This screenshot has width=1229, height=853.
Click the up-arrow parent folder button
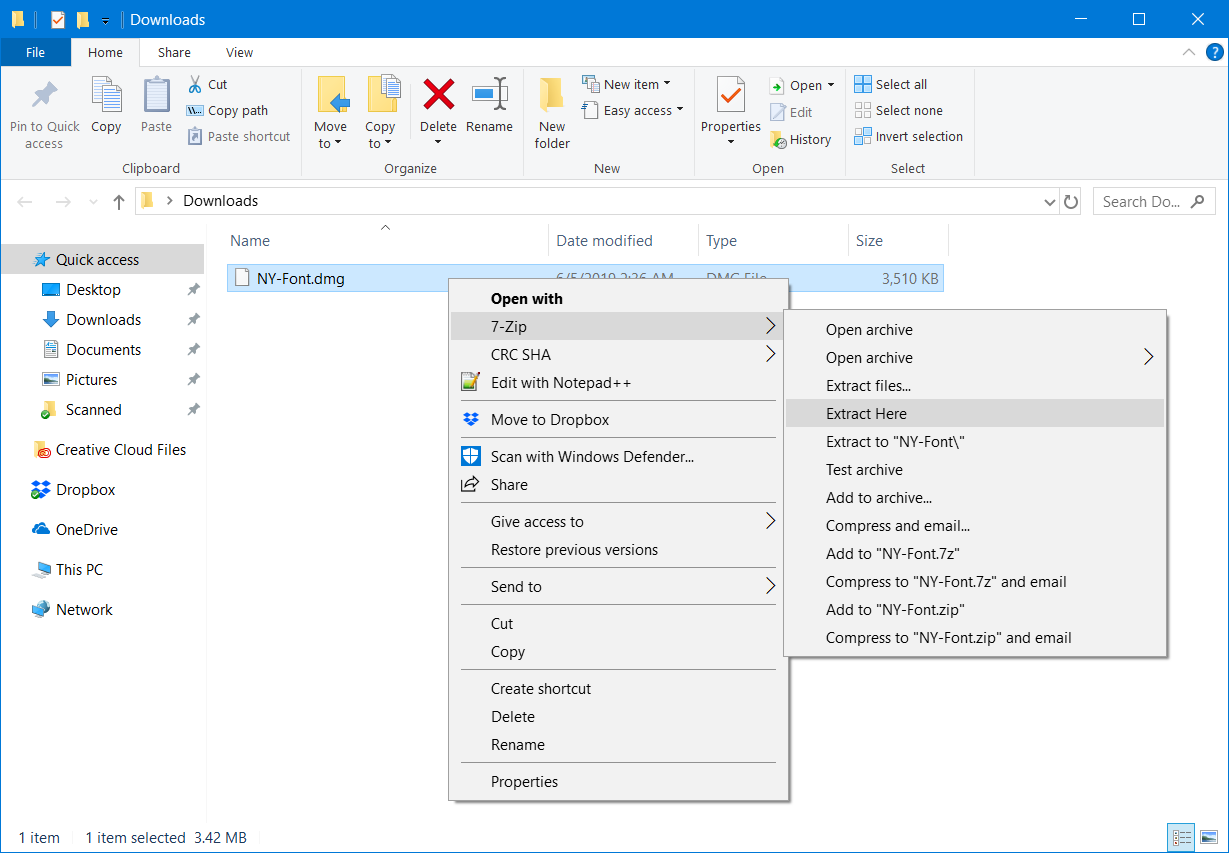(x=119, y=202)
